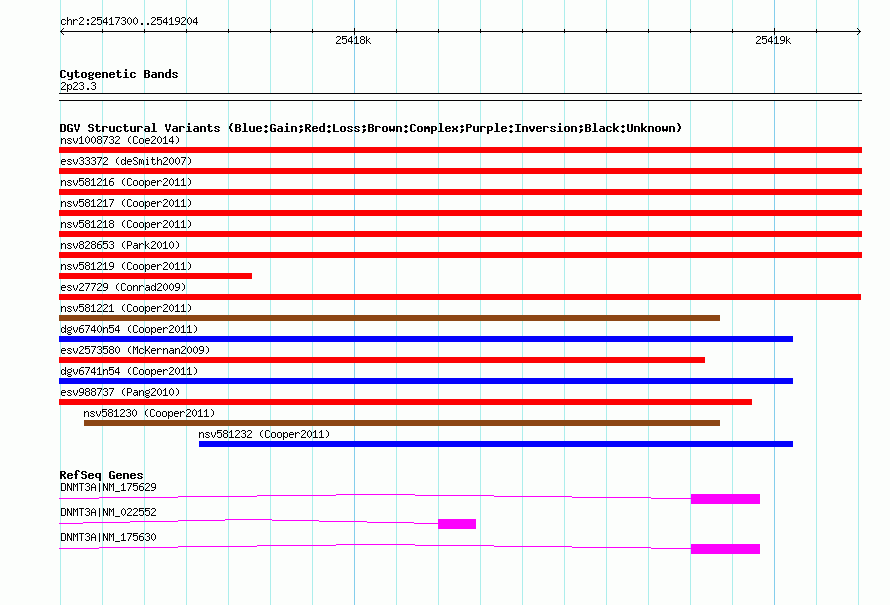Click the red bar under esv27729
This screenshot has width=890, height=605.
(460, 297)
